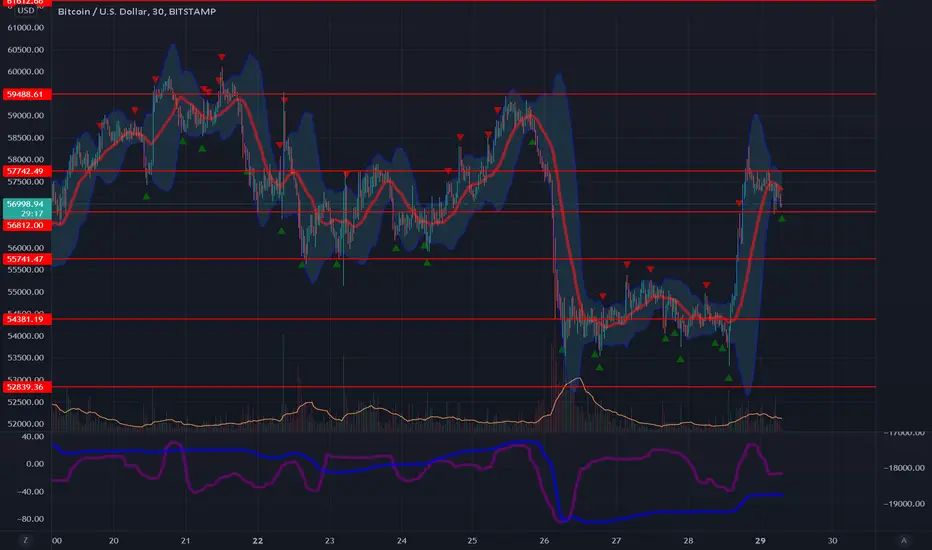Toggle the A auto-scale button

click(904, 540)
